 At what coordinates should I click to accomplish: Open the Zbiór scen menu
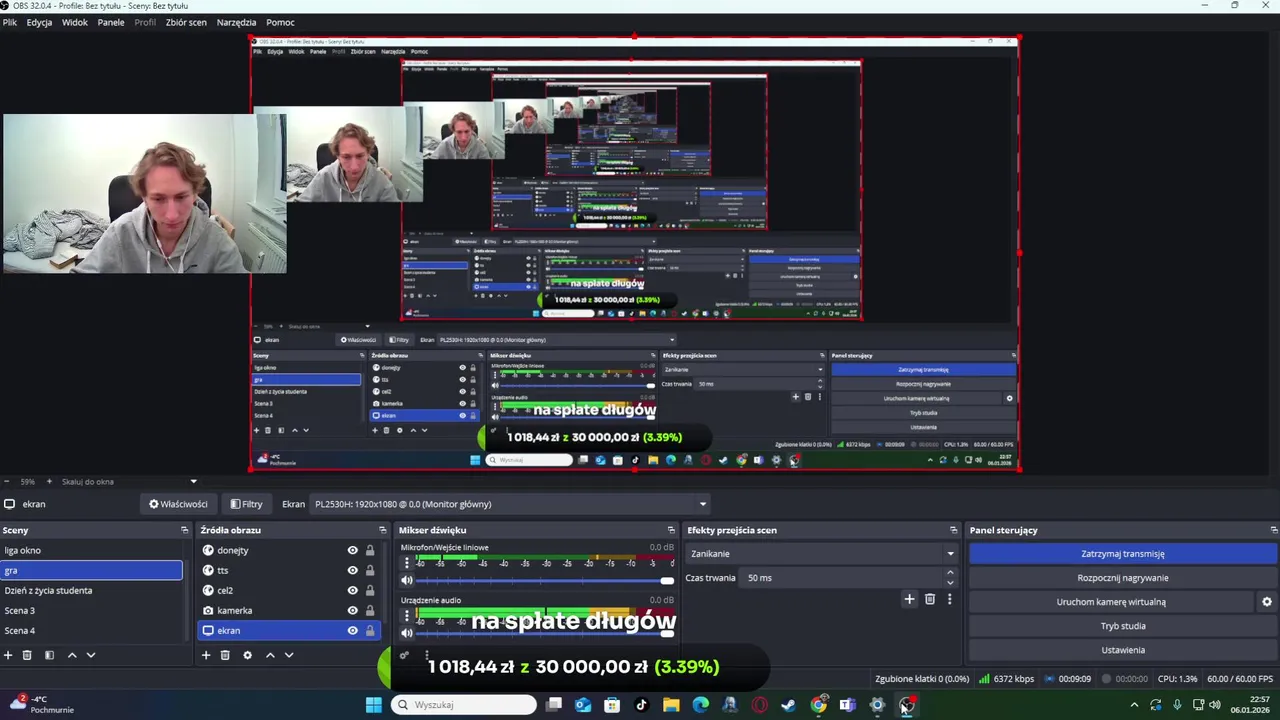186,22
